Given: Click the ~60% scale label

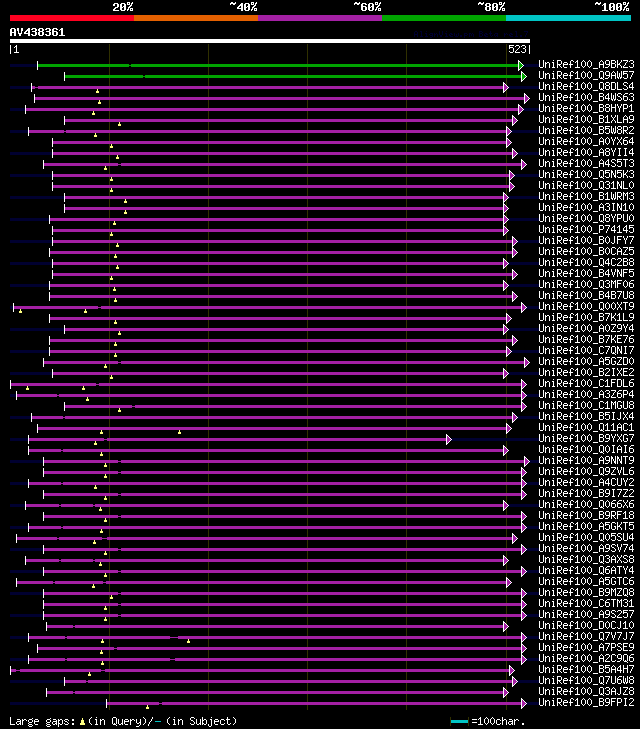Looking at the screenshot, I should pos(367,7).
